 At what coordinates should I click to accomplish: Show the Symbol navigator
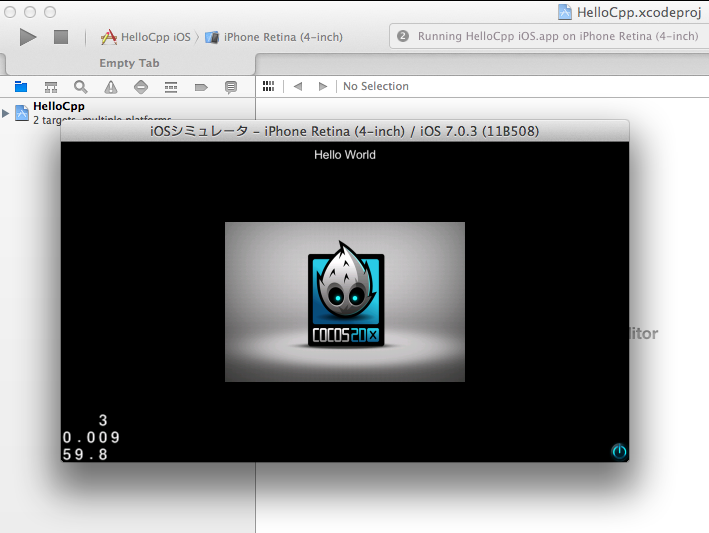[x=51, y=87]
